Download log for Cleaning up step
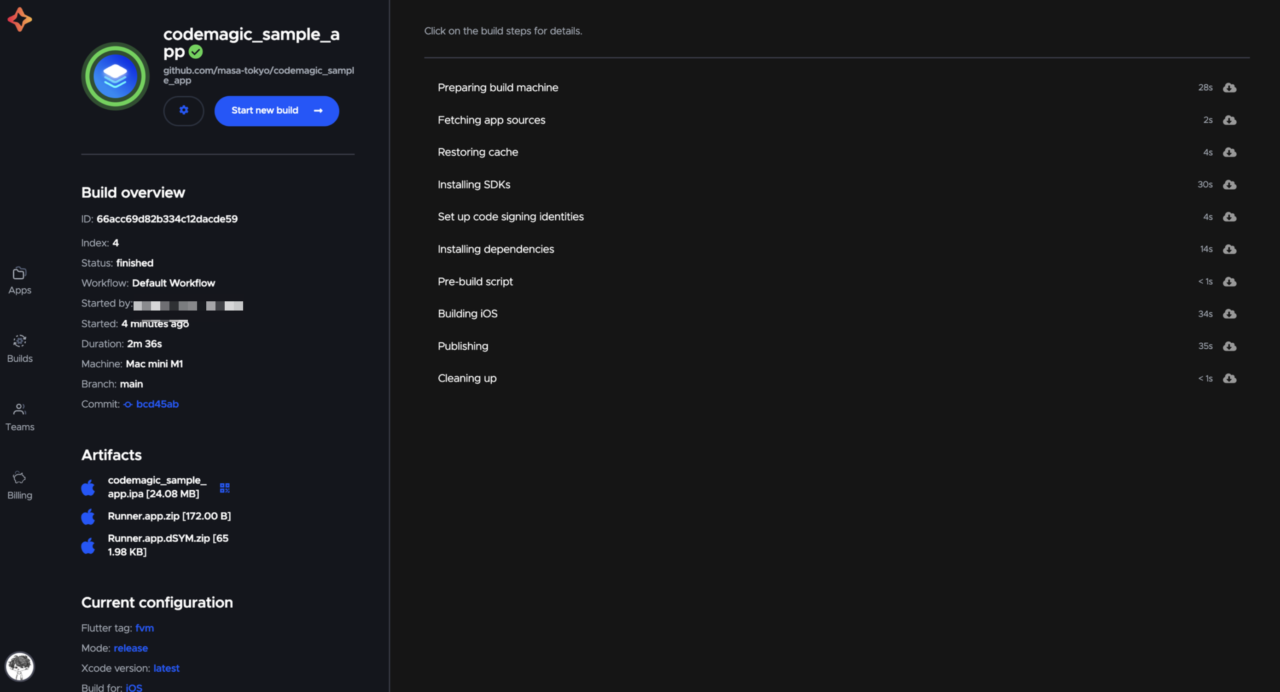Viewport: 1280px width, 692px height. pyautogui.click(x=1230, y=379)
